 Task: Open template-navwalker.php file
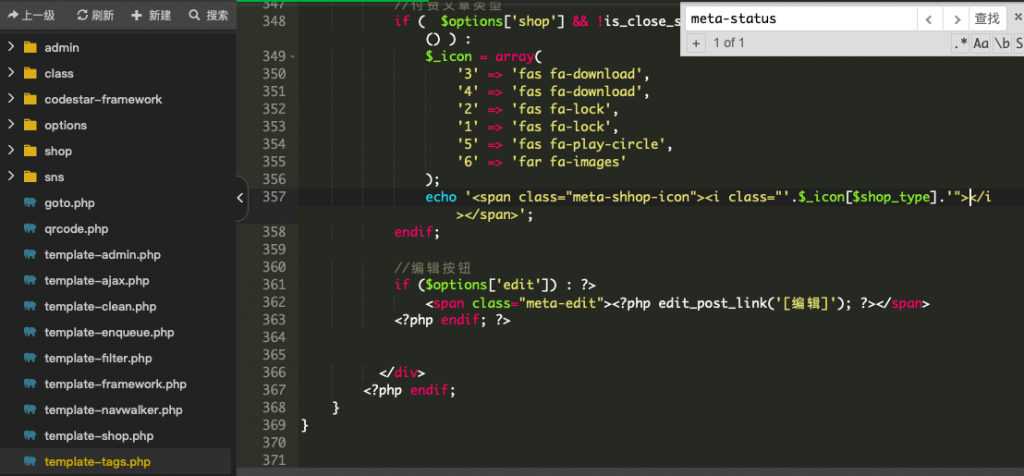click(116, 410)
